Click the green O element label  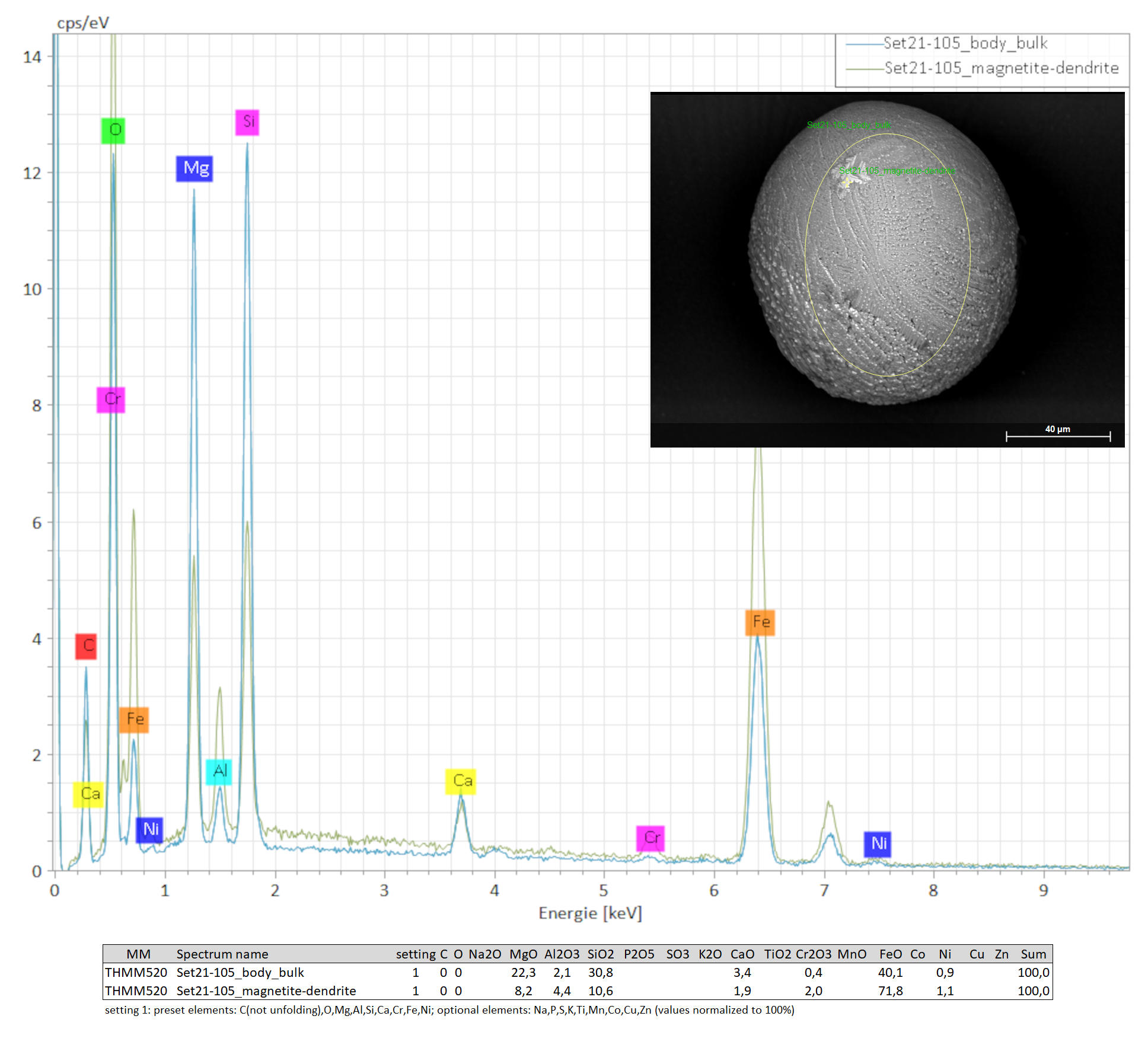tap(113, 130)
